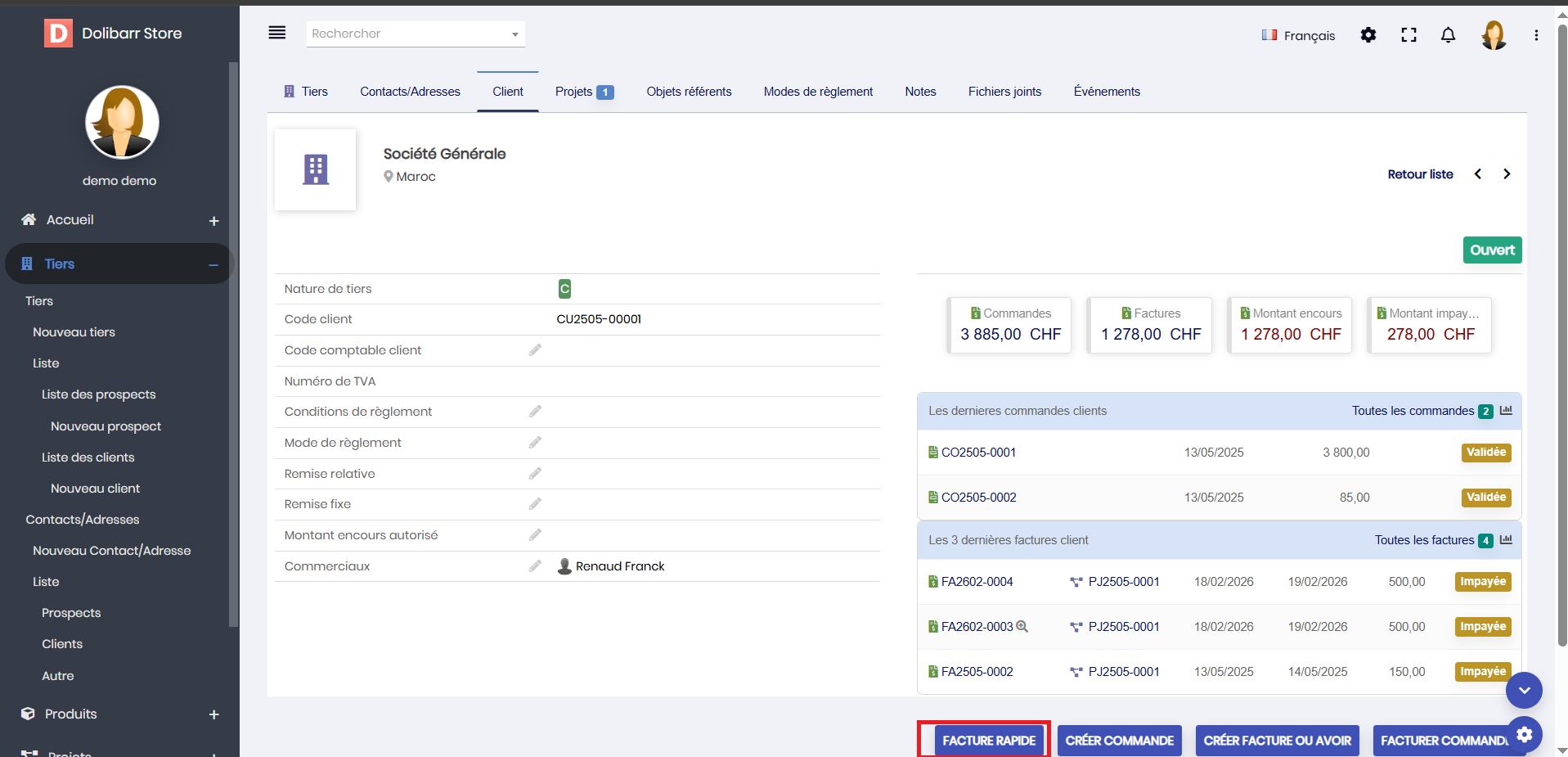
Task: Open Toutes les factures link
Action: 1424,540
